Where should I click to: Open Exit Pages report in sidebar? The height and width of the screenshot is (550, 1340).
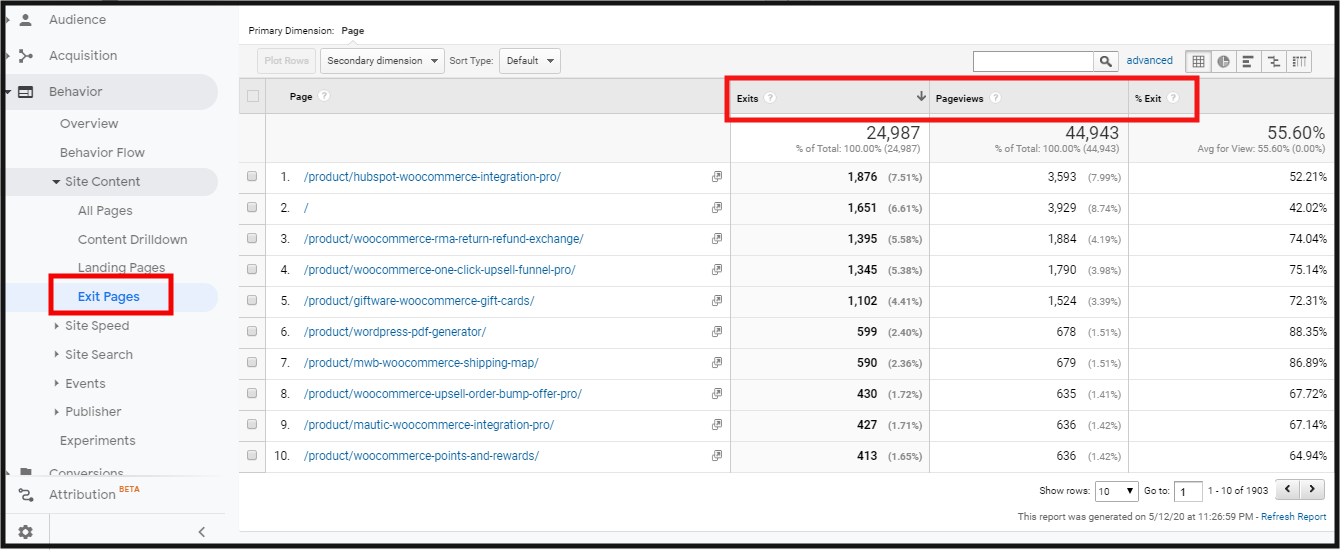tap(108, 297)
